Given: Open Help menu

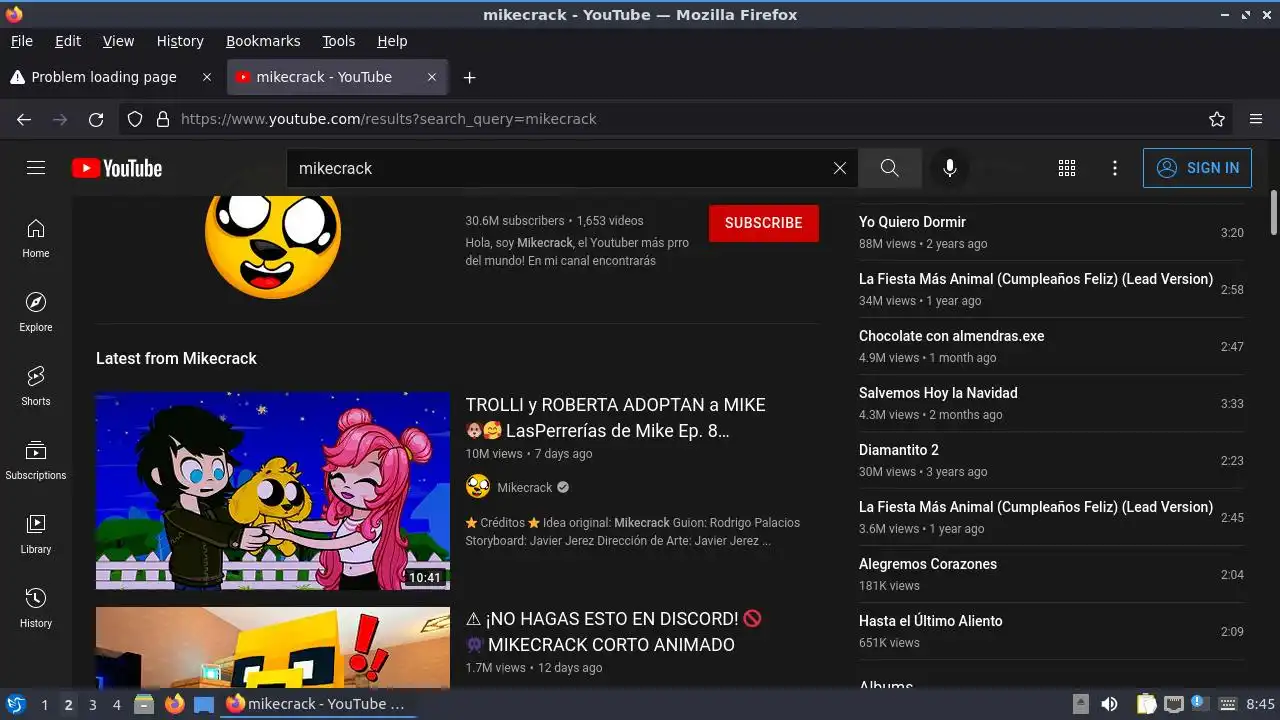Looking at the screenshot, I should tap(392, 41).
